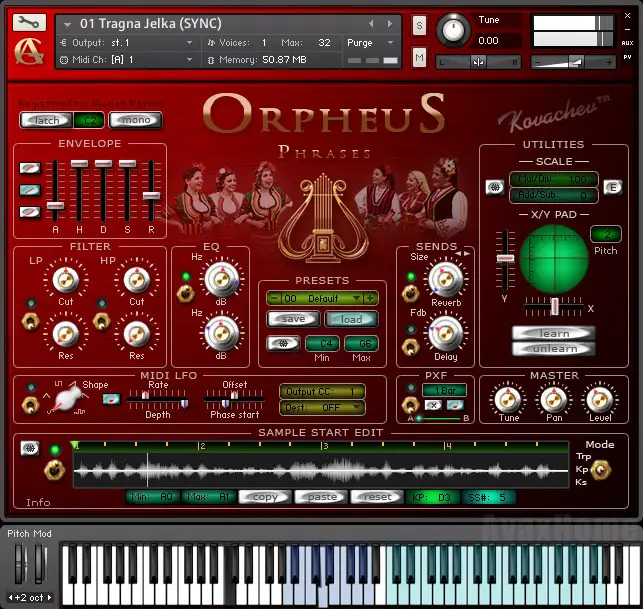The image size is (643, 609).
Task: Toggle the Reverb send switch
Action: [x=410, y=293]
